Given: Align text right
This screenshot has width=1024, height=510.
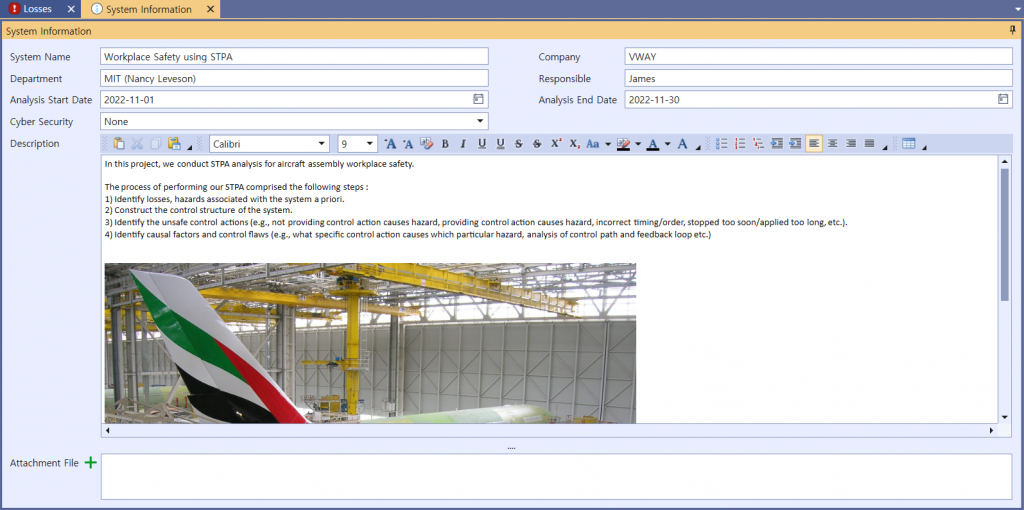Looking at the screenshot, I should [851, 144].
